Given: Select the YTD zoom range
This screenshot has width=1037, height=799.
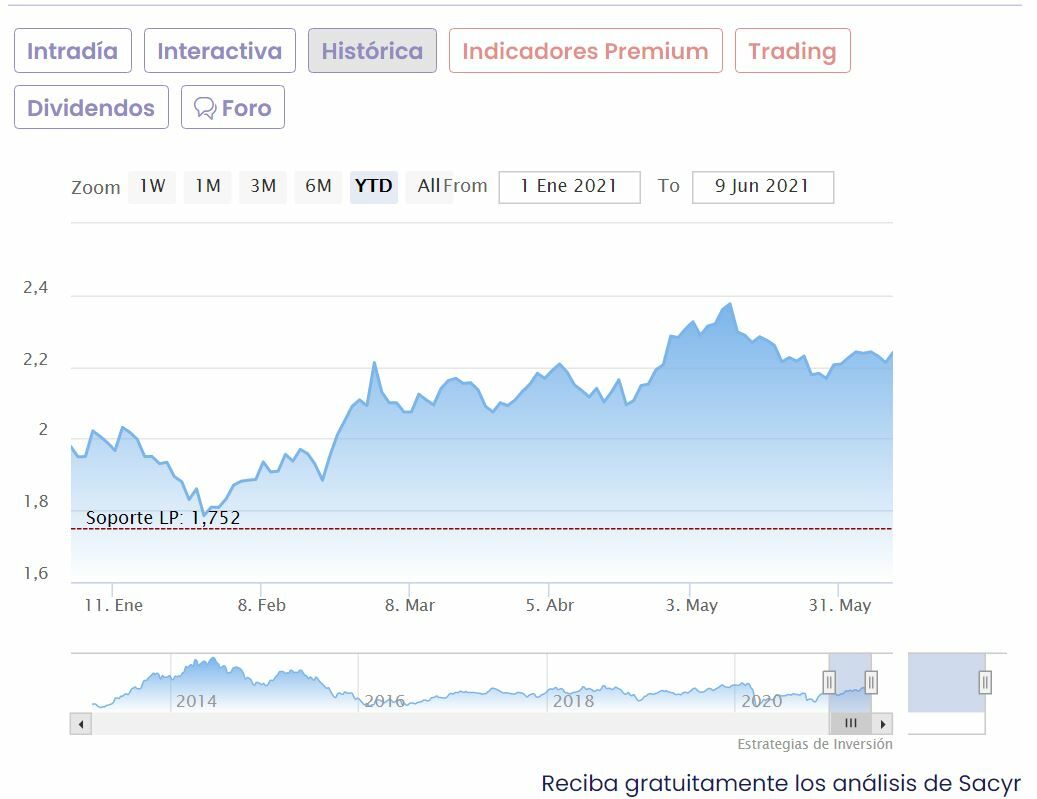Looking at the screenshot, I should tap(374, 186).
